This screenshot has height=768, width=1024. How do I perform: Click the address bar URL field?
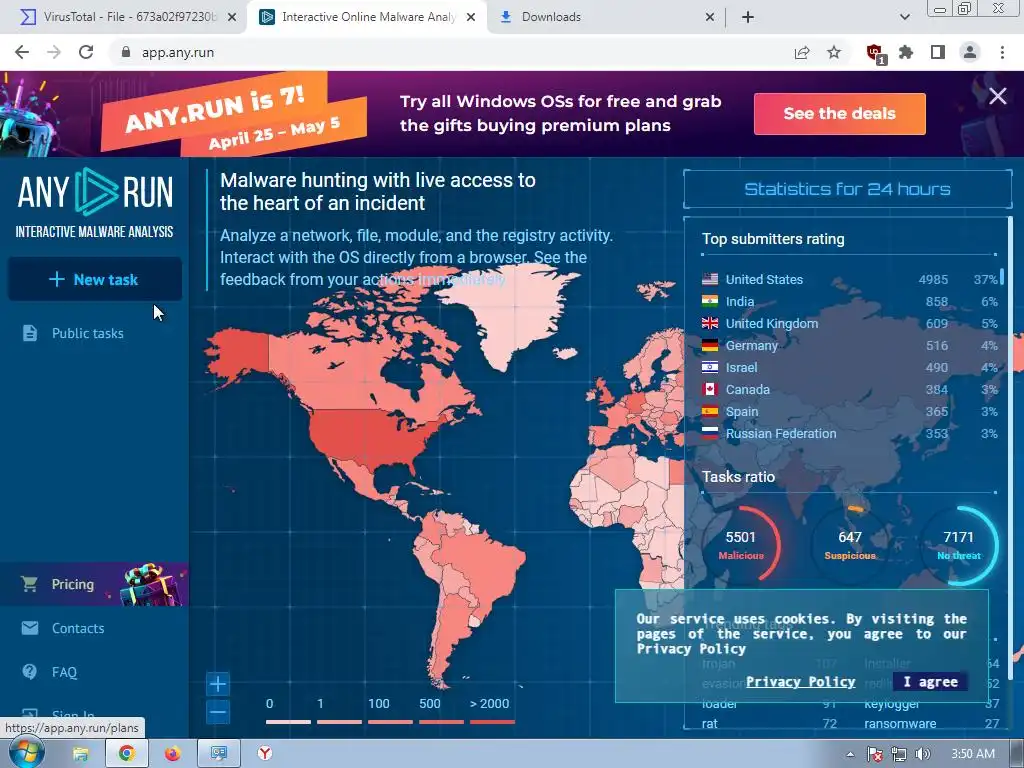(451, 52)
